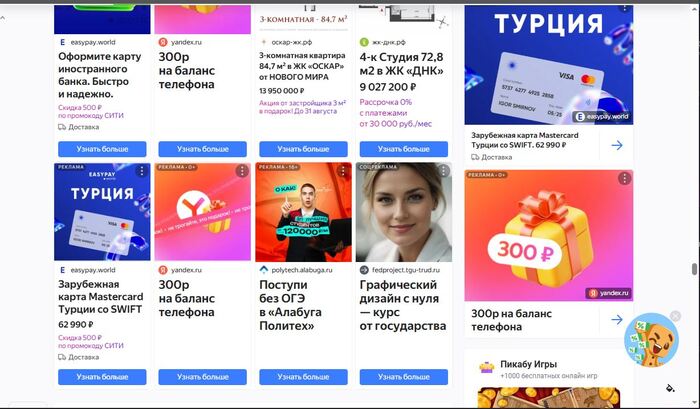The image size is (700, 409).
Task: Click Узнать больше under Оформите карту иностранного банка
Action: (x=102, y=149)
